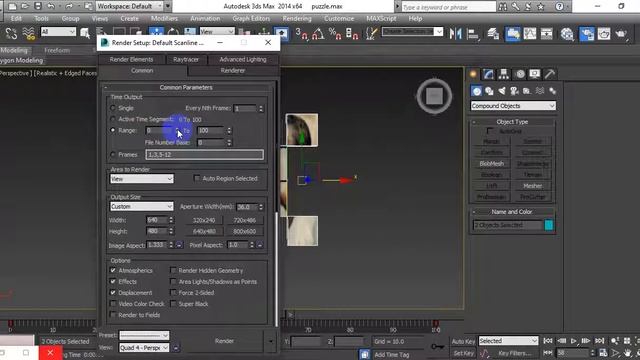Collapse the Name and Color rollout
This screenshot has width=640, height=360.
513,212
